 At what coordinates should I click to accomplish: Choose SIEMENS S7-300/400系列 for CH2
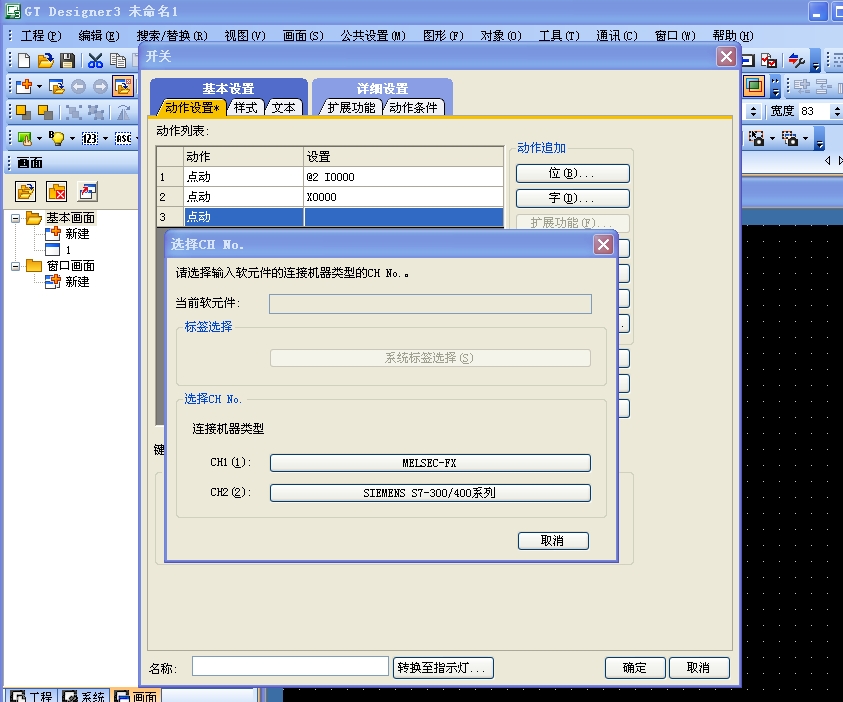point(430,493)
